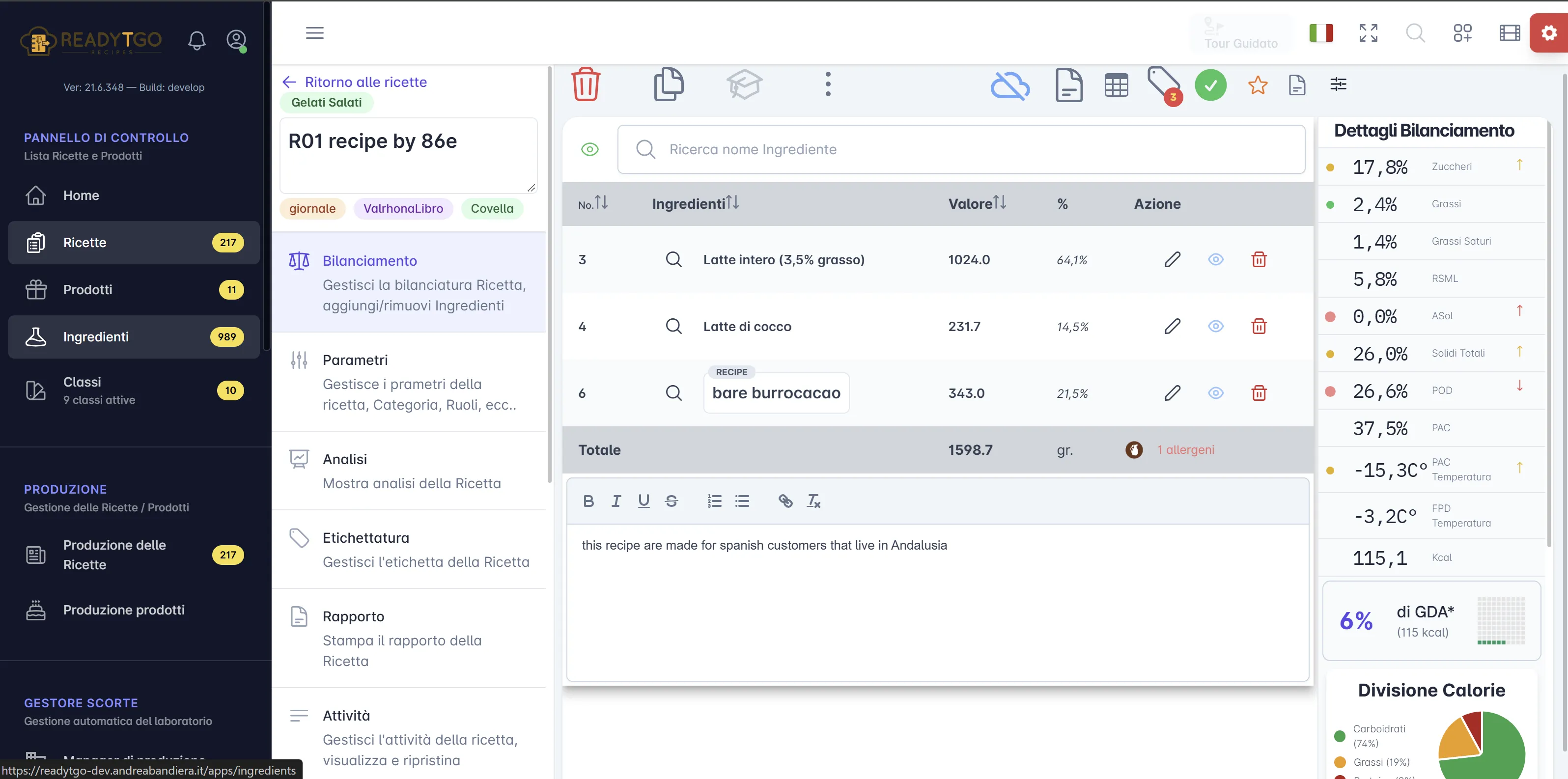Screen dimensions: 1568x779
Task: Open the red settings gear button
Action: click(1548, 33)
